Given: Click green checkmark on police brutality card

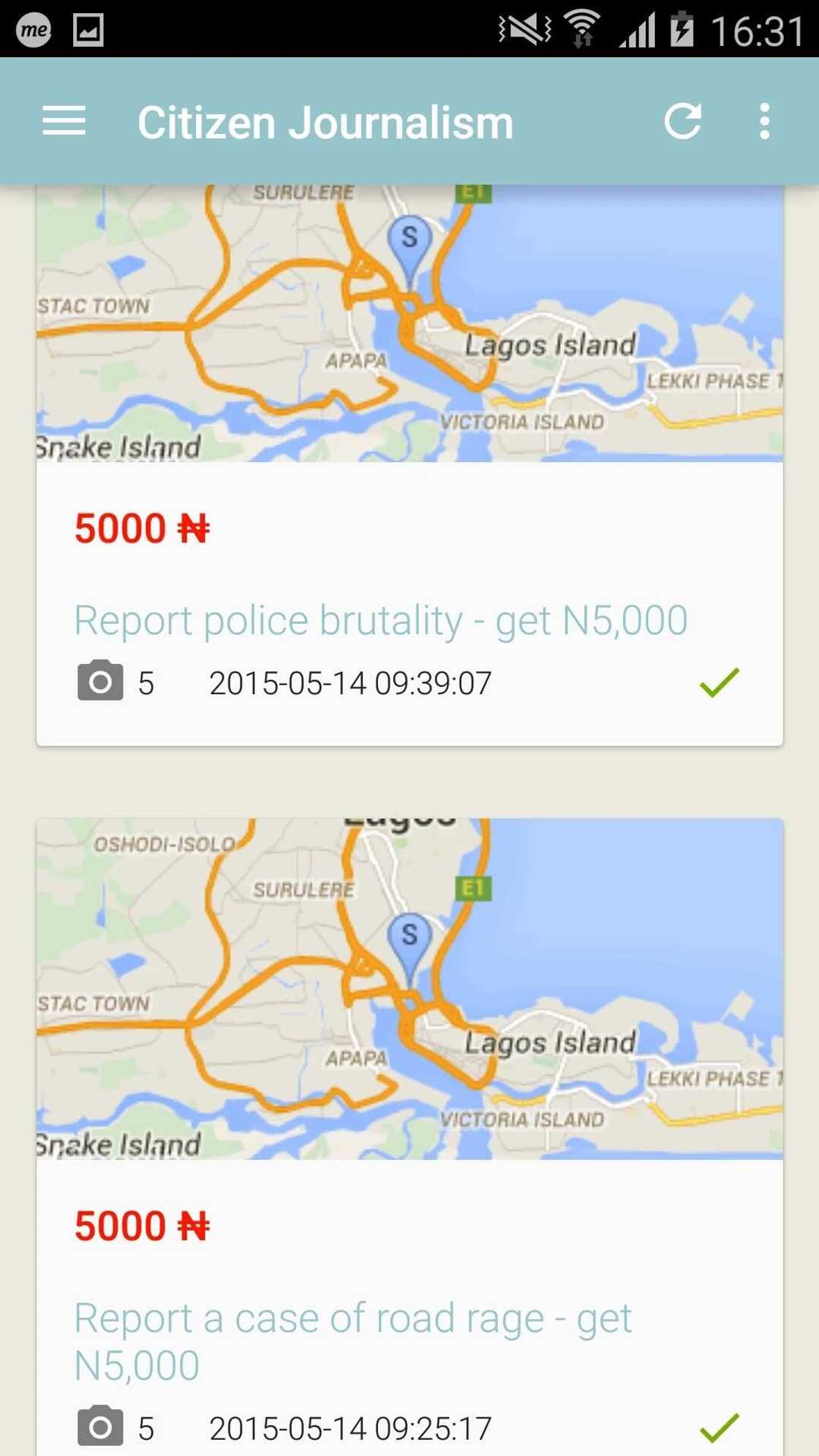Looking at the screenshot, I should click(x=720, y=682).
